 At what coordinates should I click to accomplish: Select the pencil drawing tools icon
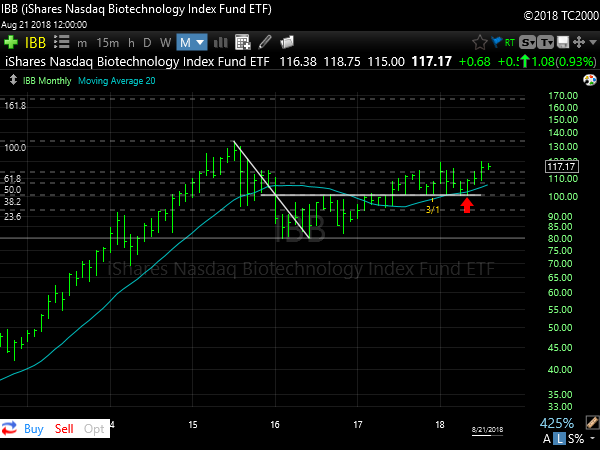265,42
